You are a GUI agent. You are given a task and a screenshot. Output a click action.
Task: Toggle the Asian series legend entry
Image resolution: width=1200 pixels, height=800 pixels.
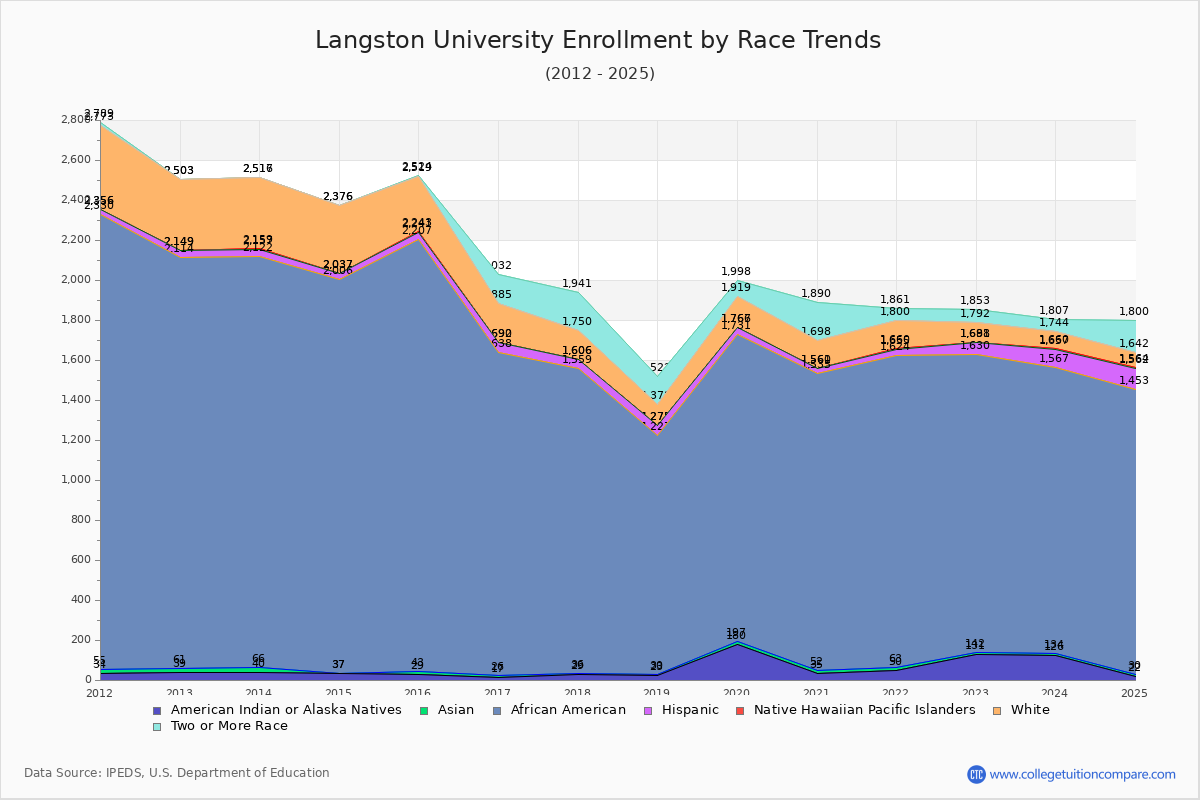click(445, 710)
